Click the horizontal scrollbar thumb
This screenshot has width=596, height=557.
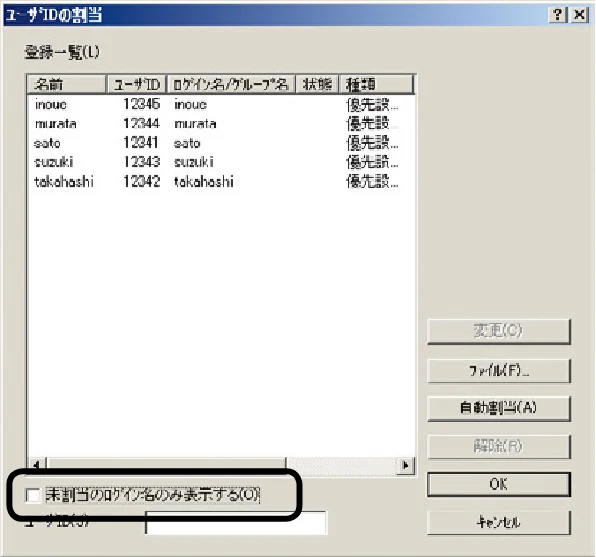coord(166,465)
